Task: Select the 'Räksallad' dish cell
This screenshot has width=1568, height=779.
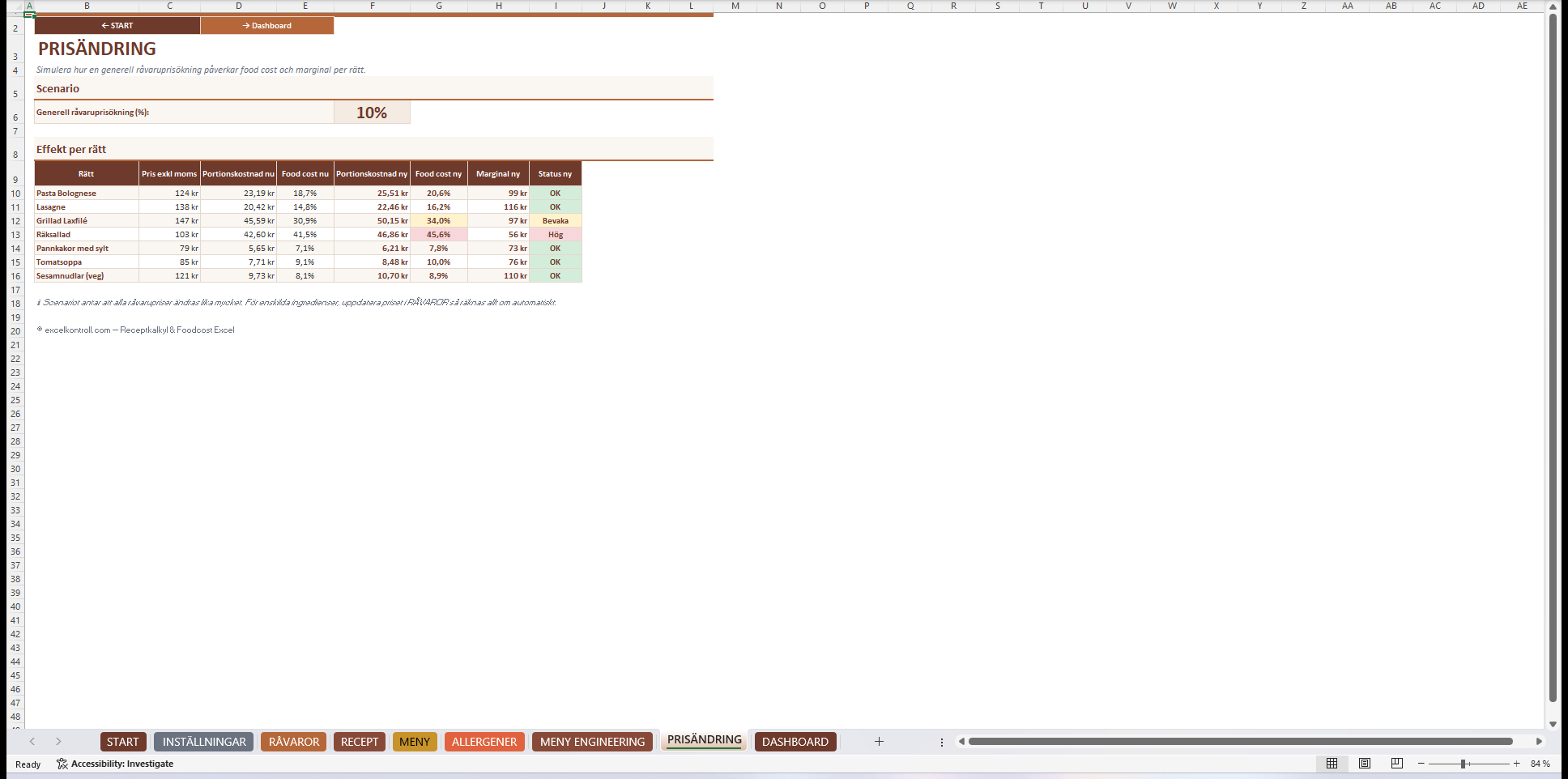Action: [87, 235]
